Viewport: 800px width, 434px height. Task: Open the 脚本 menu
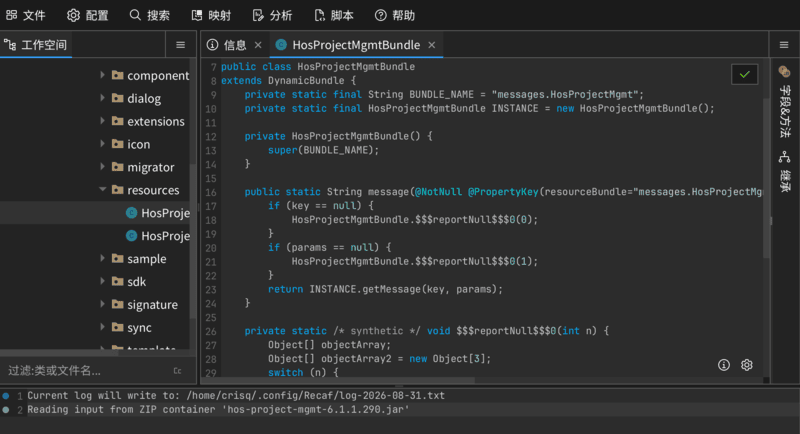[x=334, y=15]
